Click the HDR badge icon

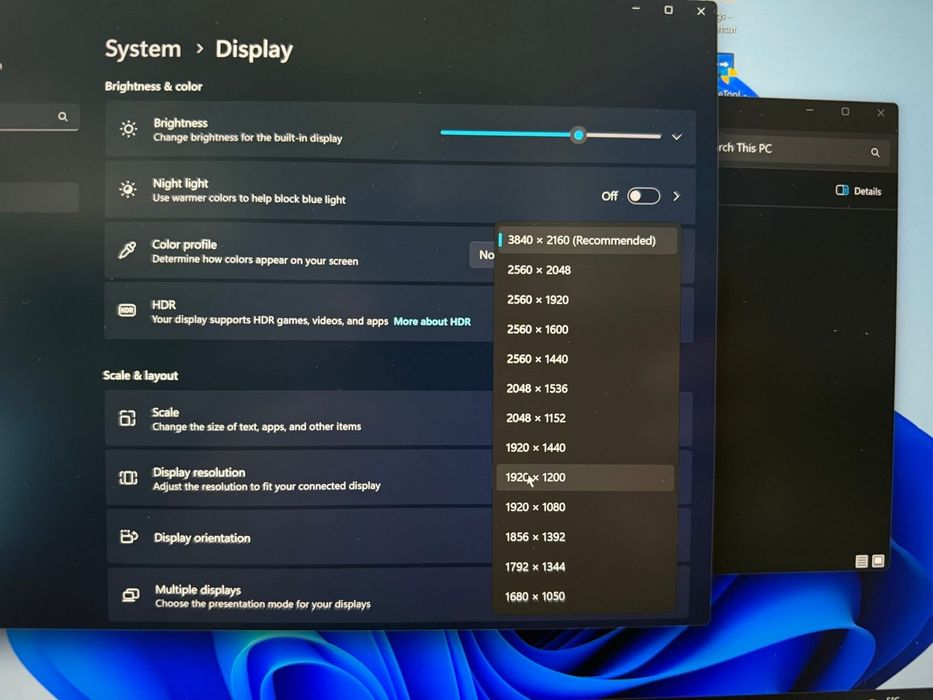click(127, 310)
